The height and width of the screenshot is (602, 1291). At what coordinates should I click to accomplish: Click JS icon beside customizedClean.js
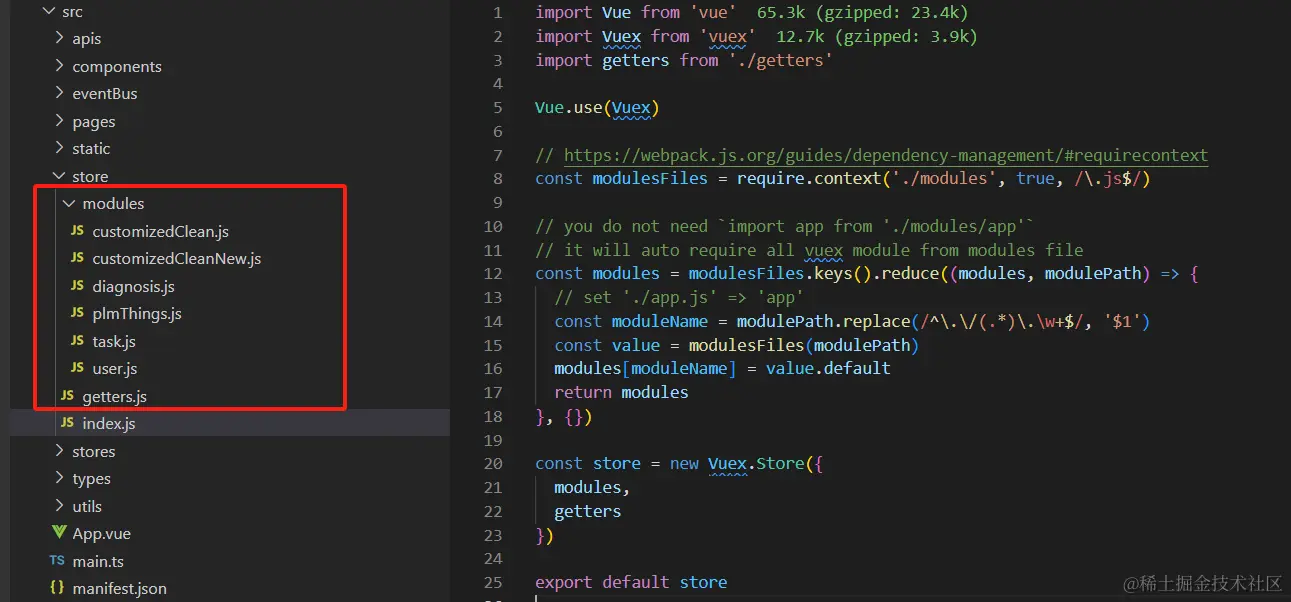tap(77, 231)
